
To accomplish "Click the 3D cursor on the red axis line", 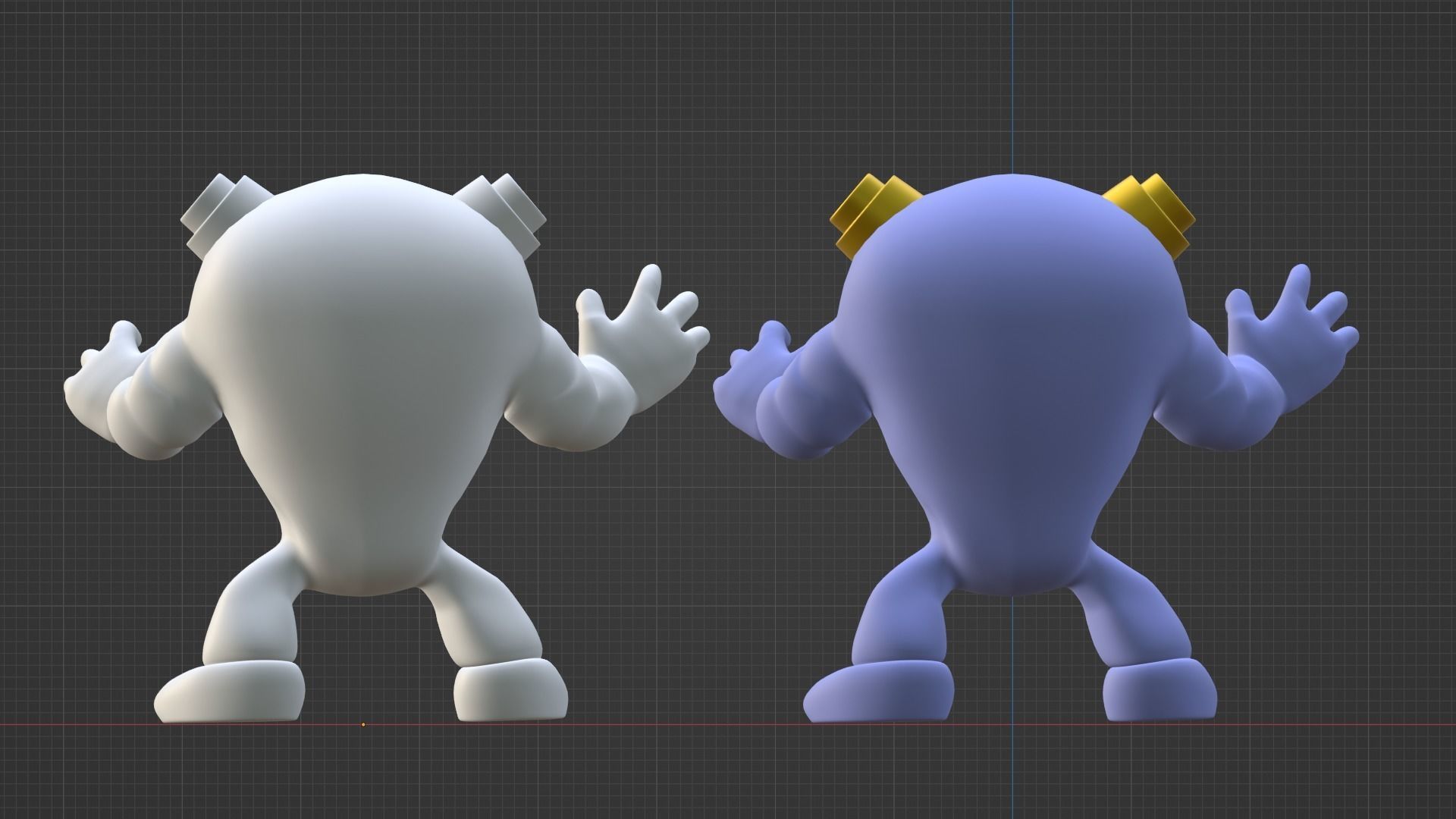I will pyautogui.click(x=362, y=724).
